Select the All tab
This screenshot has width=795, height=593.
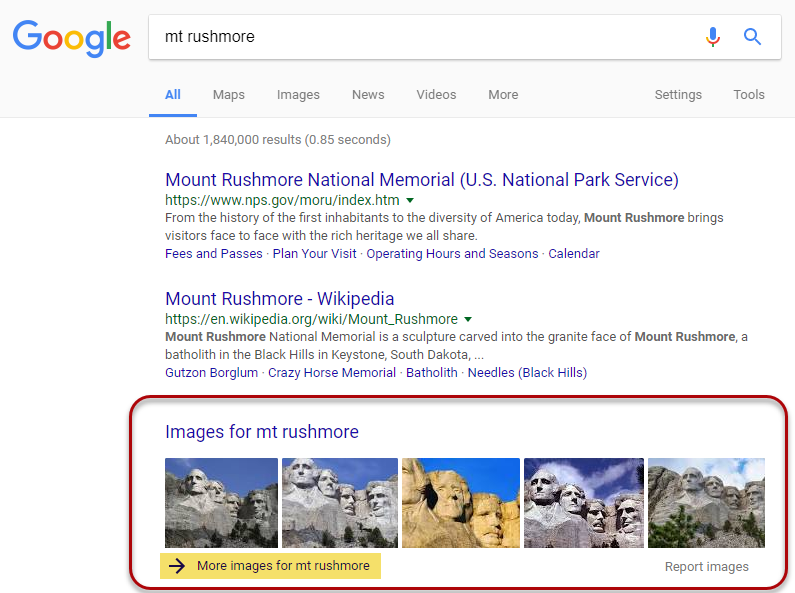172,95
